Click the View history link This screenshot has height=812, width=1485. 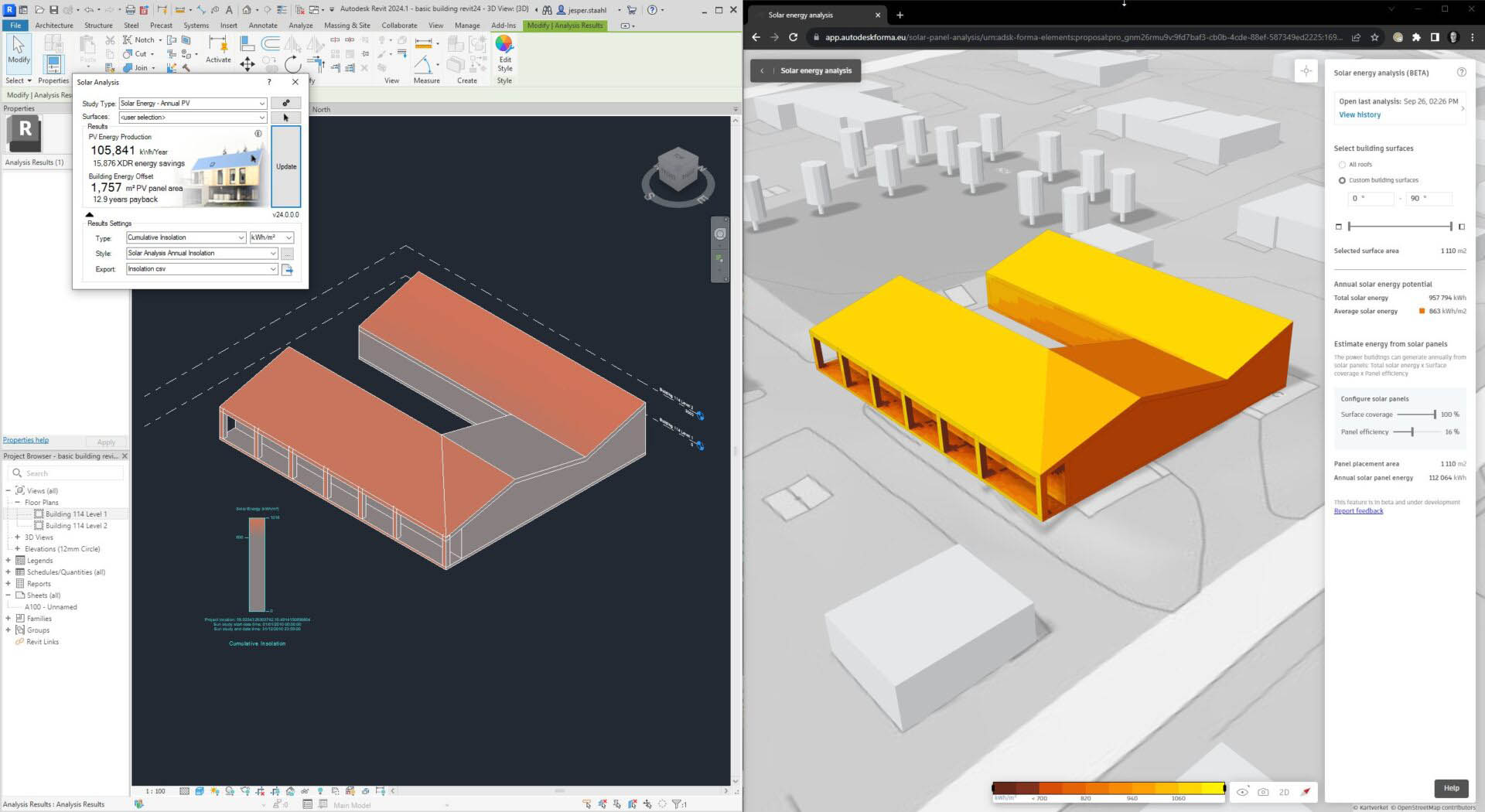[1359, 114]
